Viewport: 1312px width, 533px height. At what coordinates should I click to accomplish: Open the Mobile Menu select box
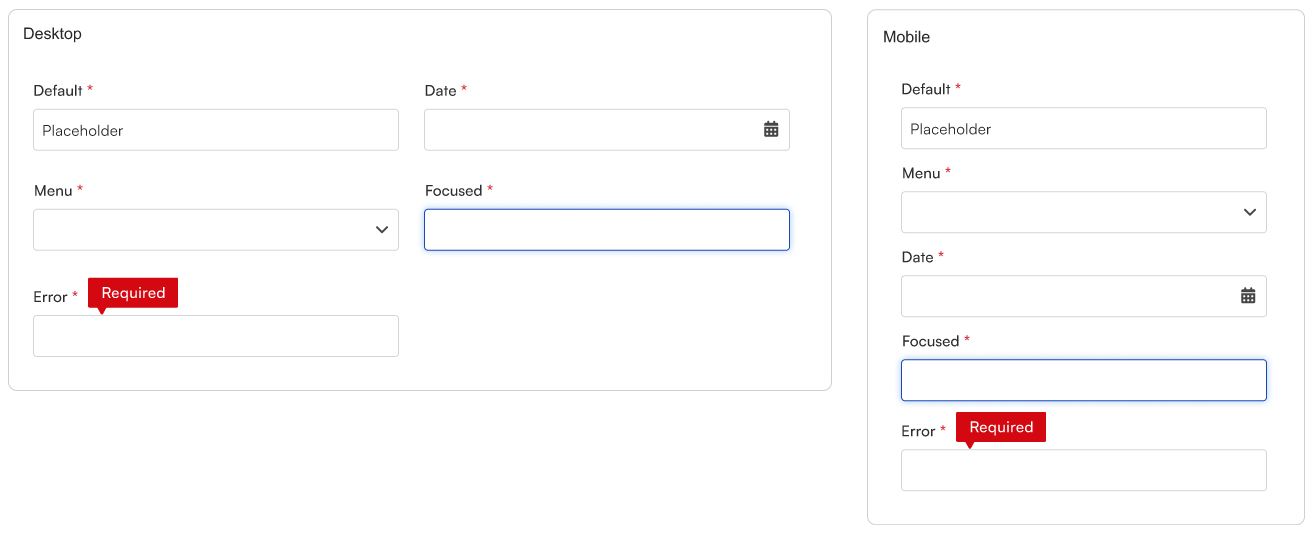click(1084, 212)
